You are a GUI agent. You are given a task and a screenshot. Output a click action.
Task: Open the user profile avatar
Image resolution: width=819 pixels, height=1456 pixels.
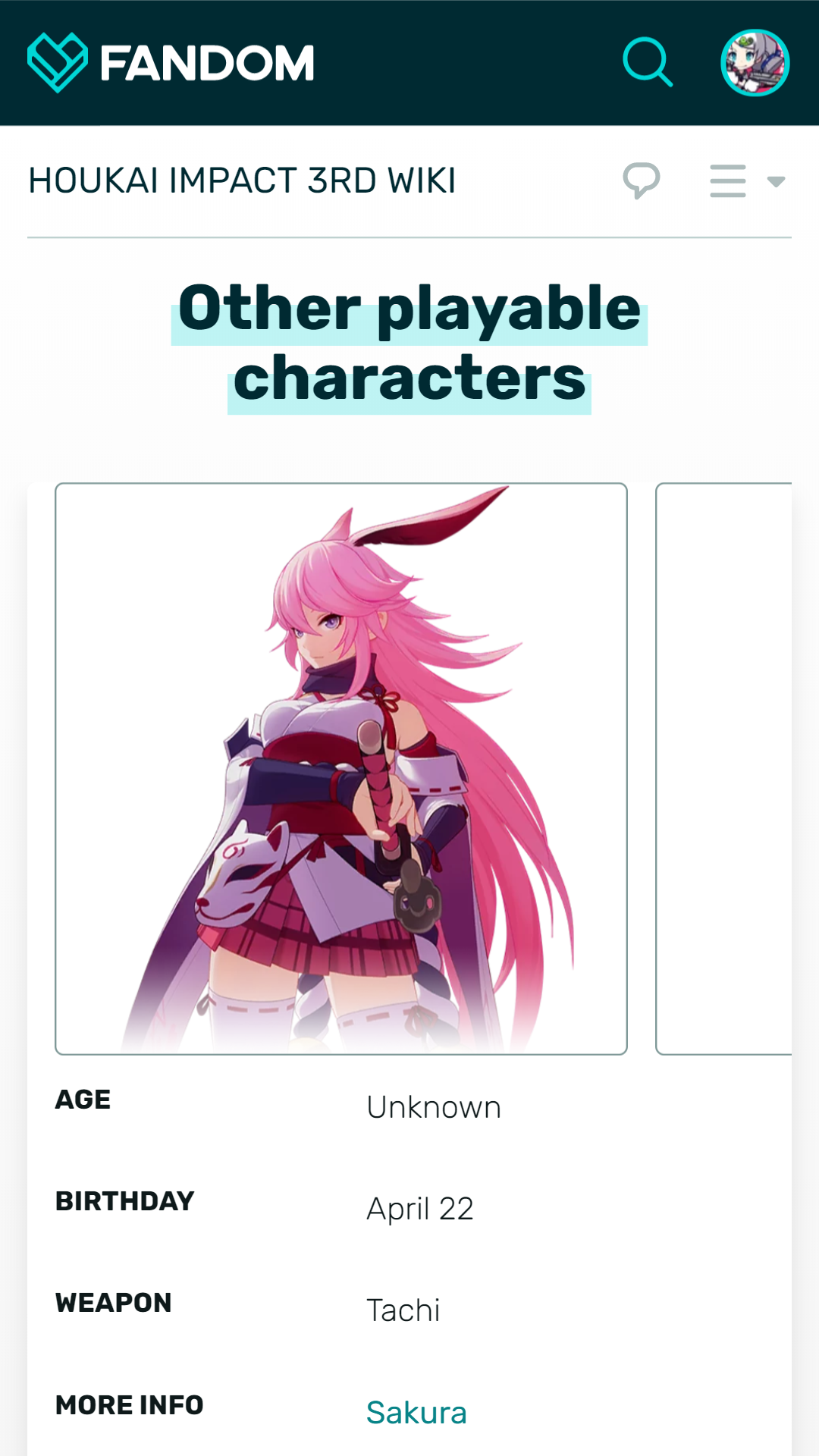pos(755,62)
